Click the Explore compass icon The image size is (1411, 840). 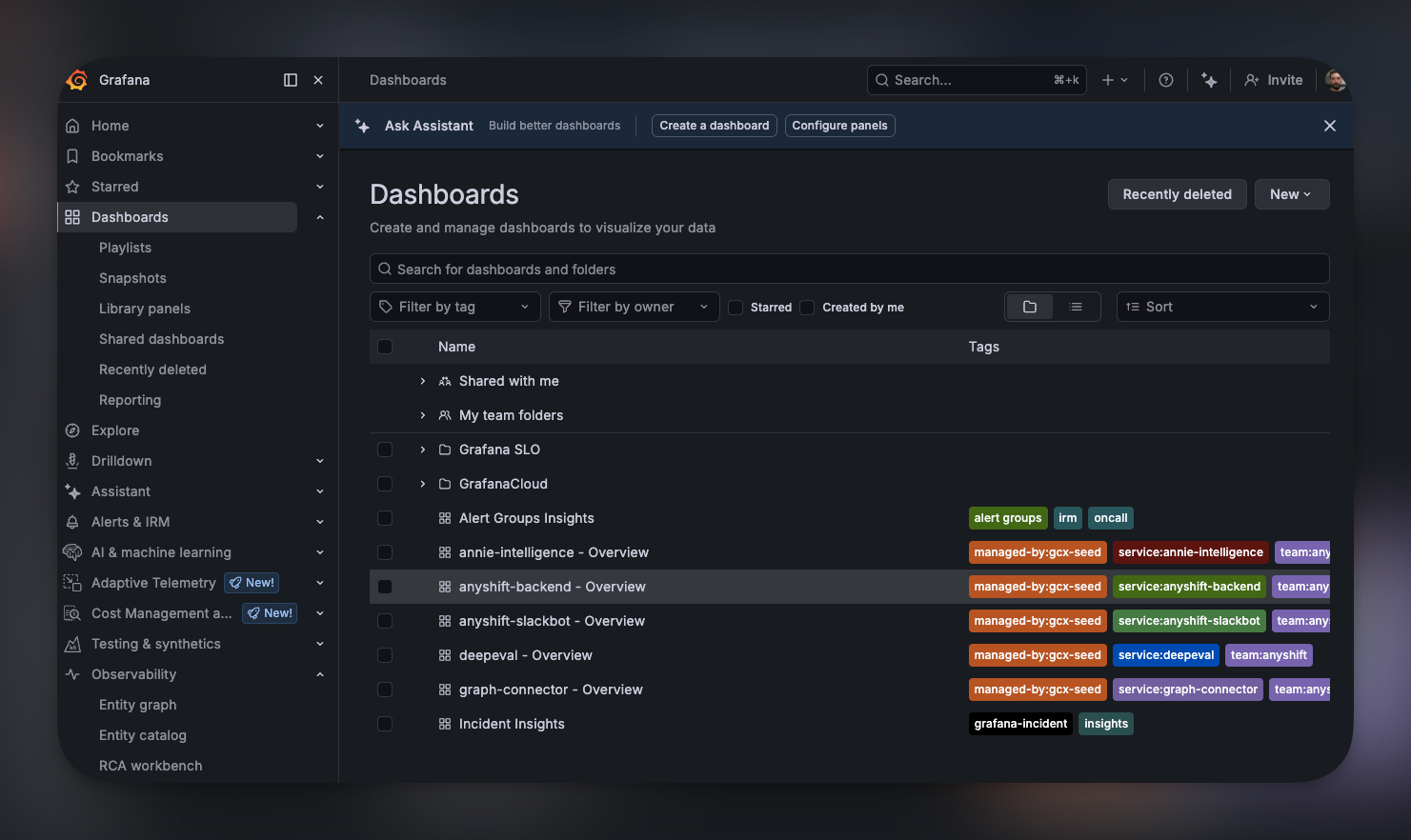pos(72,430)
